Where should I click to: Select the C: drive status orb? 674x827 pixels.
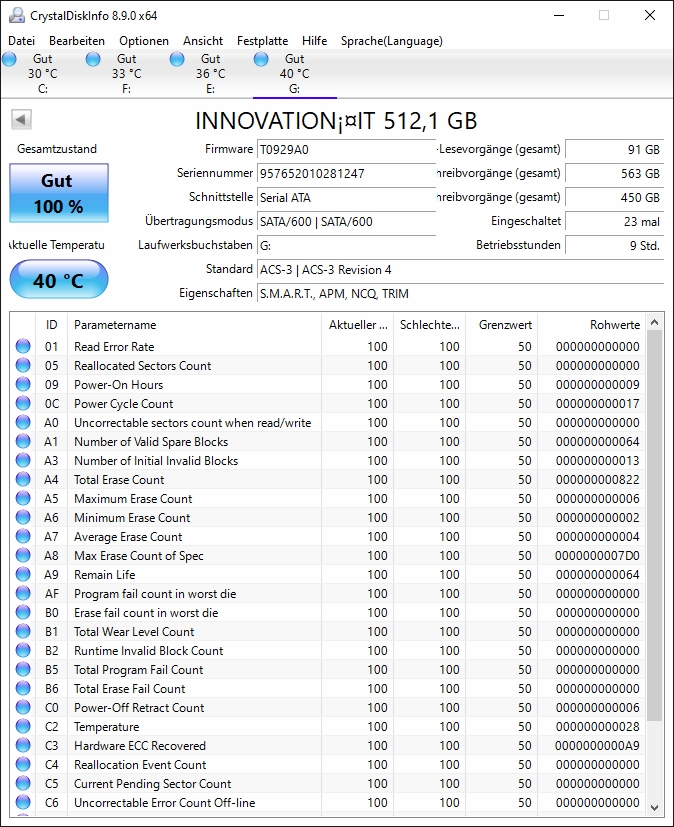click(x=9, y=59)
